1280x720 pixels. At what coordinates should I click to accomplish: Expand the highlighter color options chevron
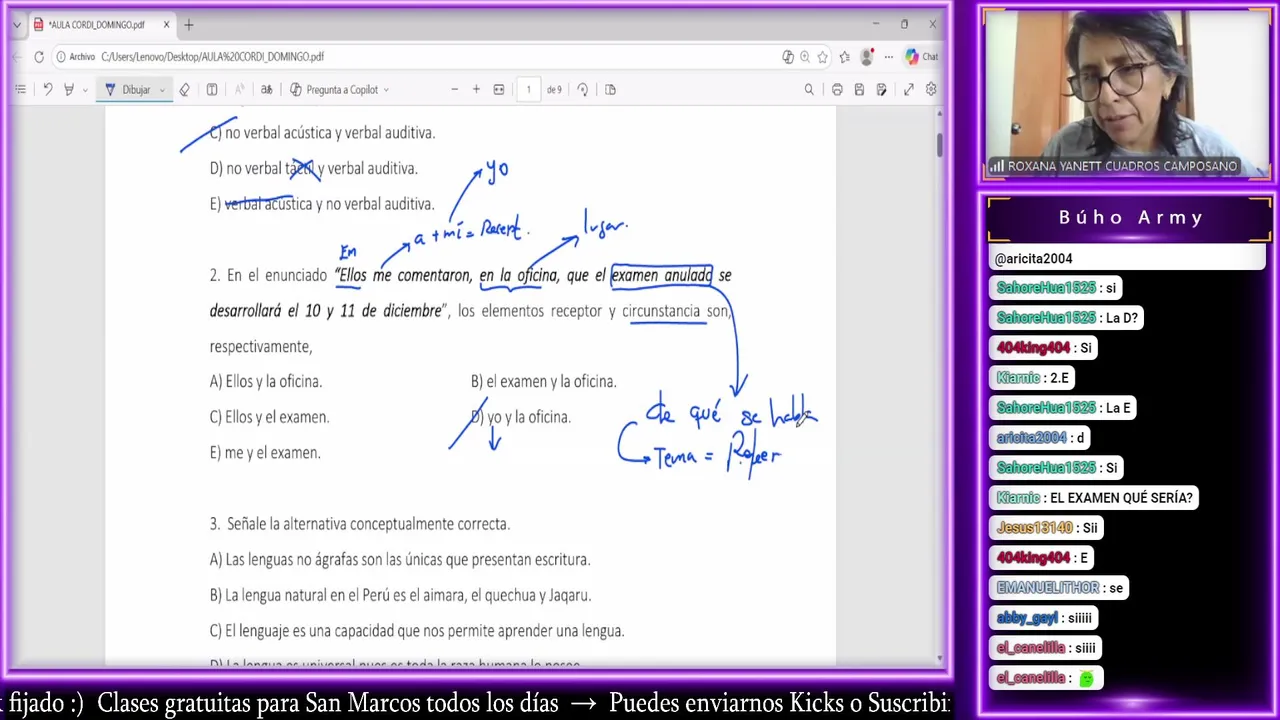(x=85, y=90)
